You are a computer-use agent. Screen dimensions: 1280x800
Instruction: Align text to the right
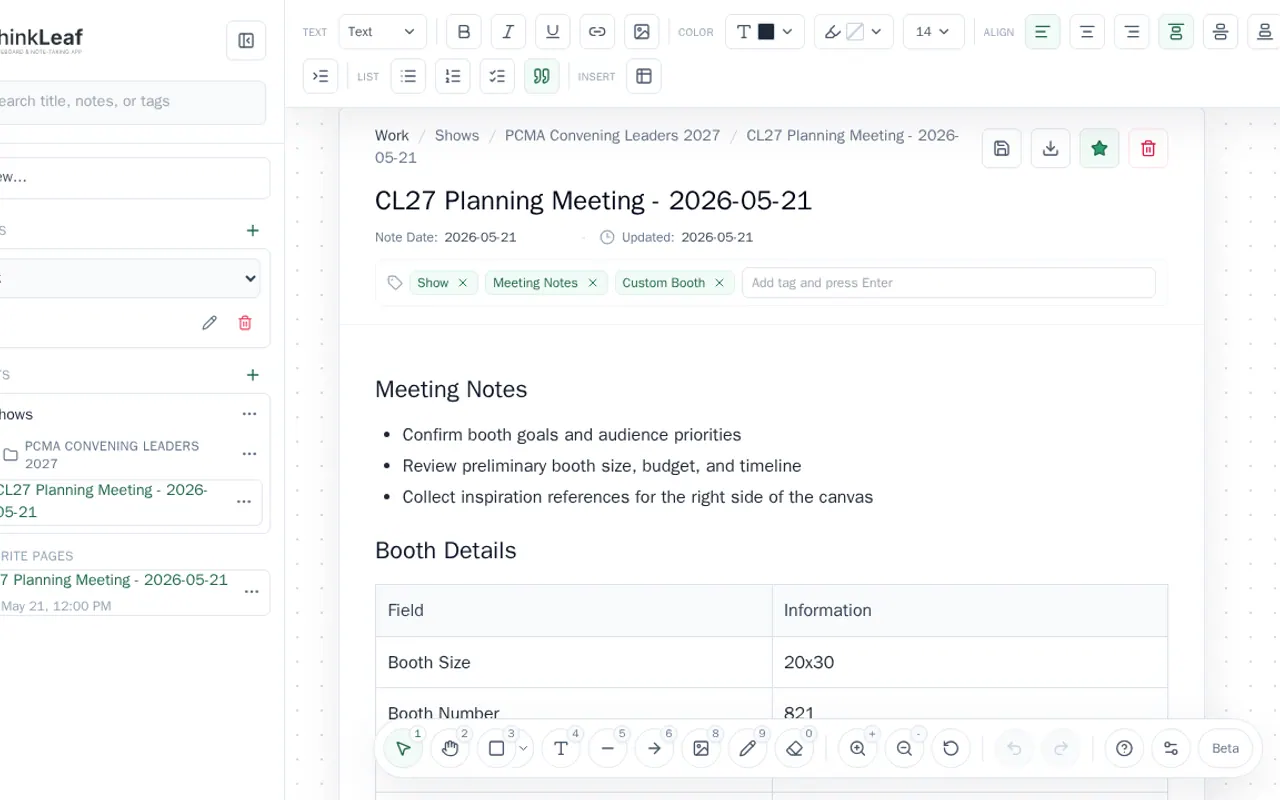click(1131, 32)
